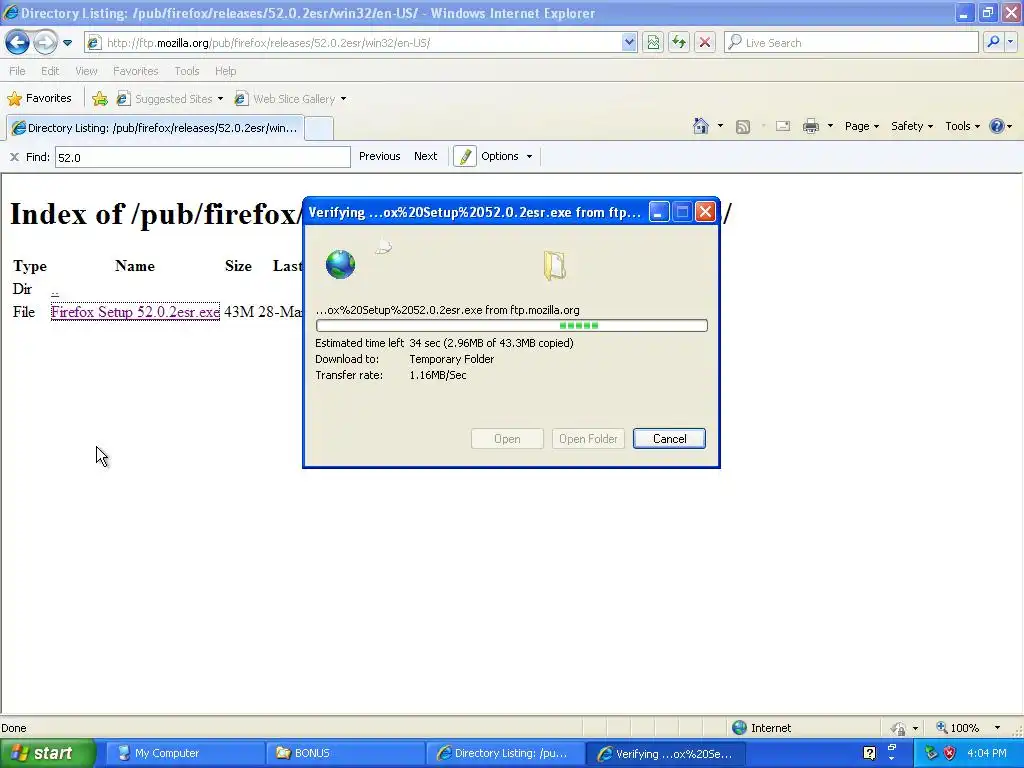Click the Live Search box

(852, 43)
